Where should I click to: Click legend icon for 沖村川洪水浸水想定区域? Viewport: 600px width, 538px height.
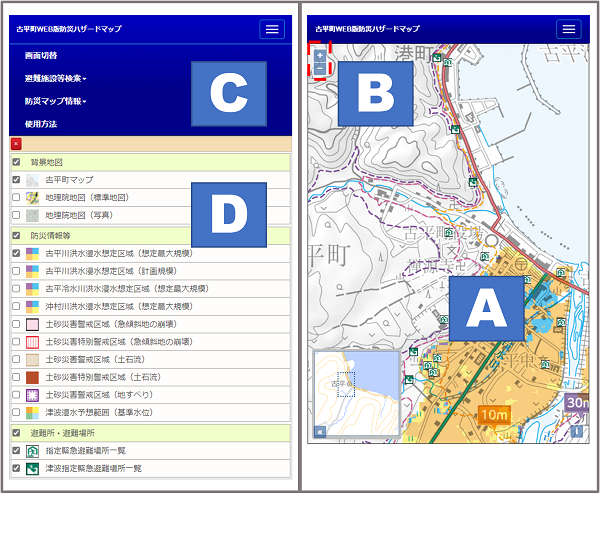click(x=32, y=306)
